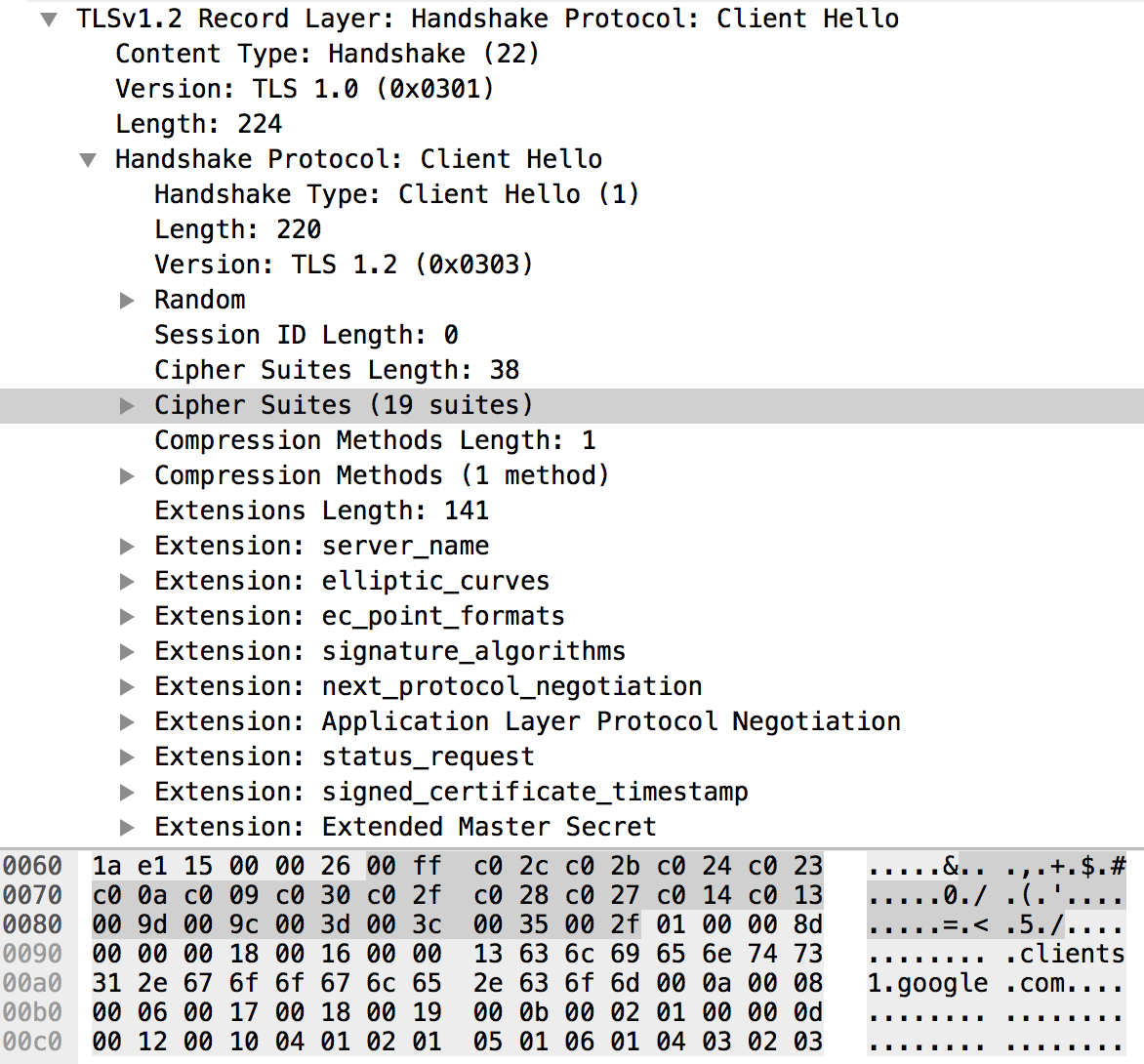Expand the server_name extension arrow
1144x1064 pixels.
(x=127, y=546)
